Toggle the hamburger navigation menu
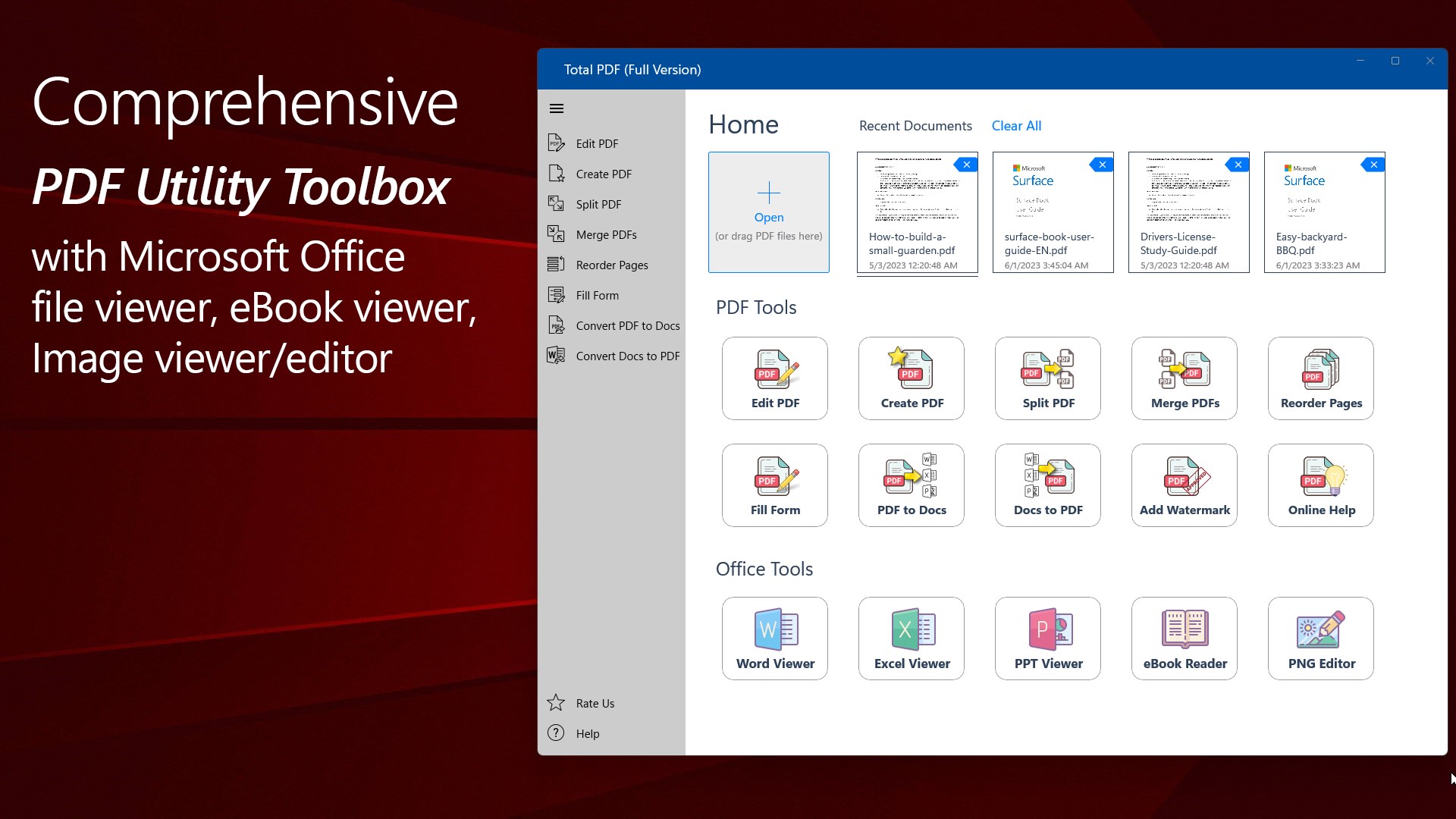The height and width of the screenshot is (819, 1456). [556, 108]
